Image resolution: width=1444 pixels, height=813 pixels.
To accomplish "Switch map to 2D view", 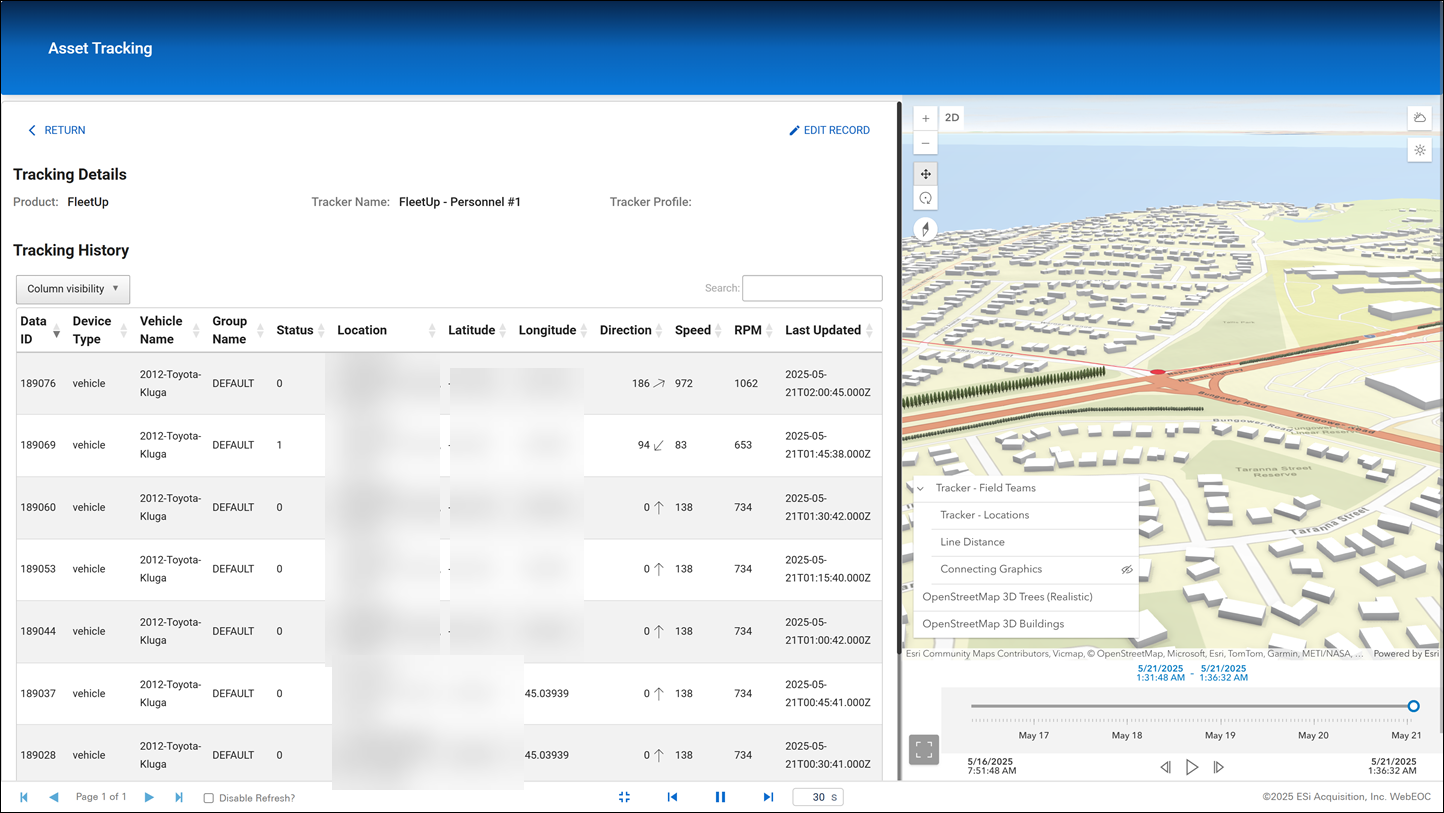I will point(952,118).
